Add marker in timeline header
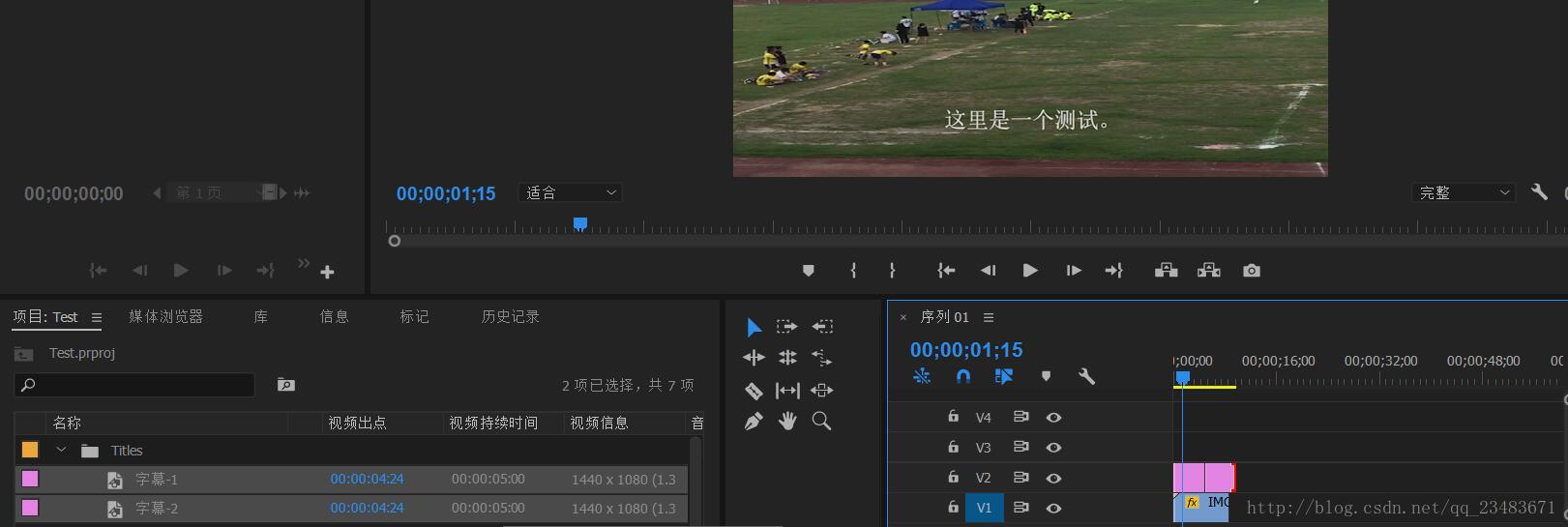 tap(1046, 376)
